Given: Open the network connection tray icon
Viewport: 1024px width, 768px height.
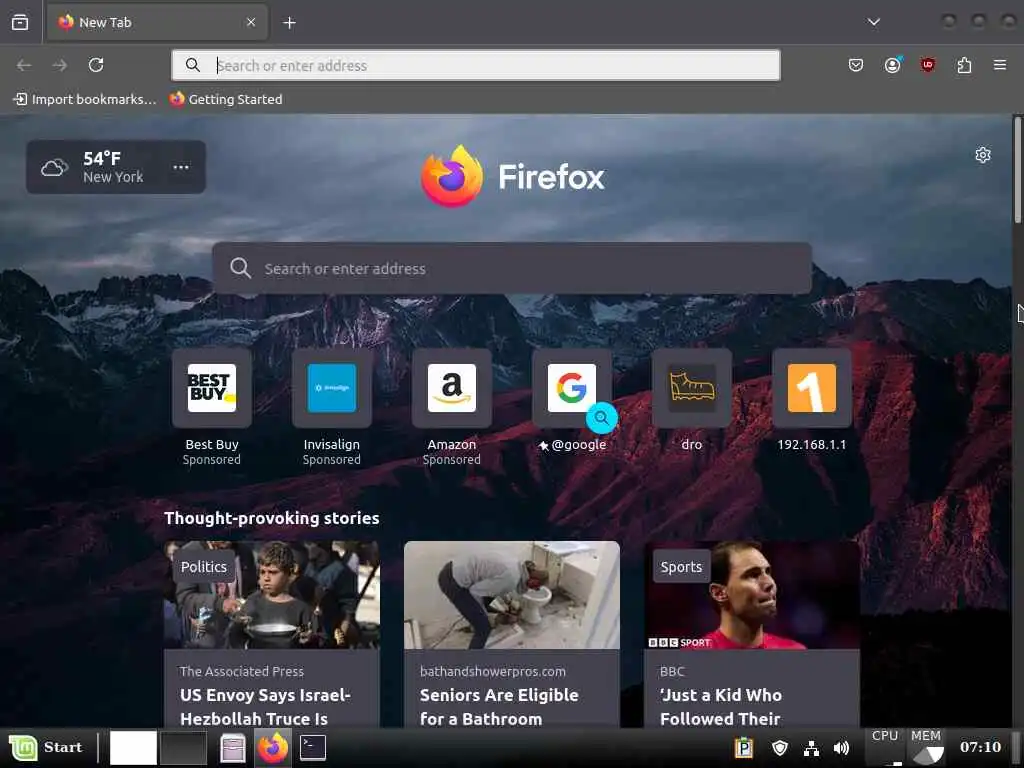Looking at the screenshot, I should tap(811, 748).
